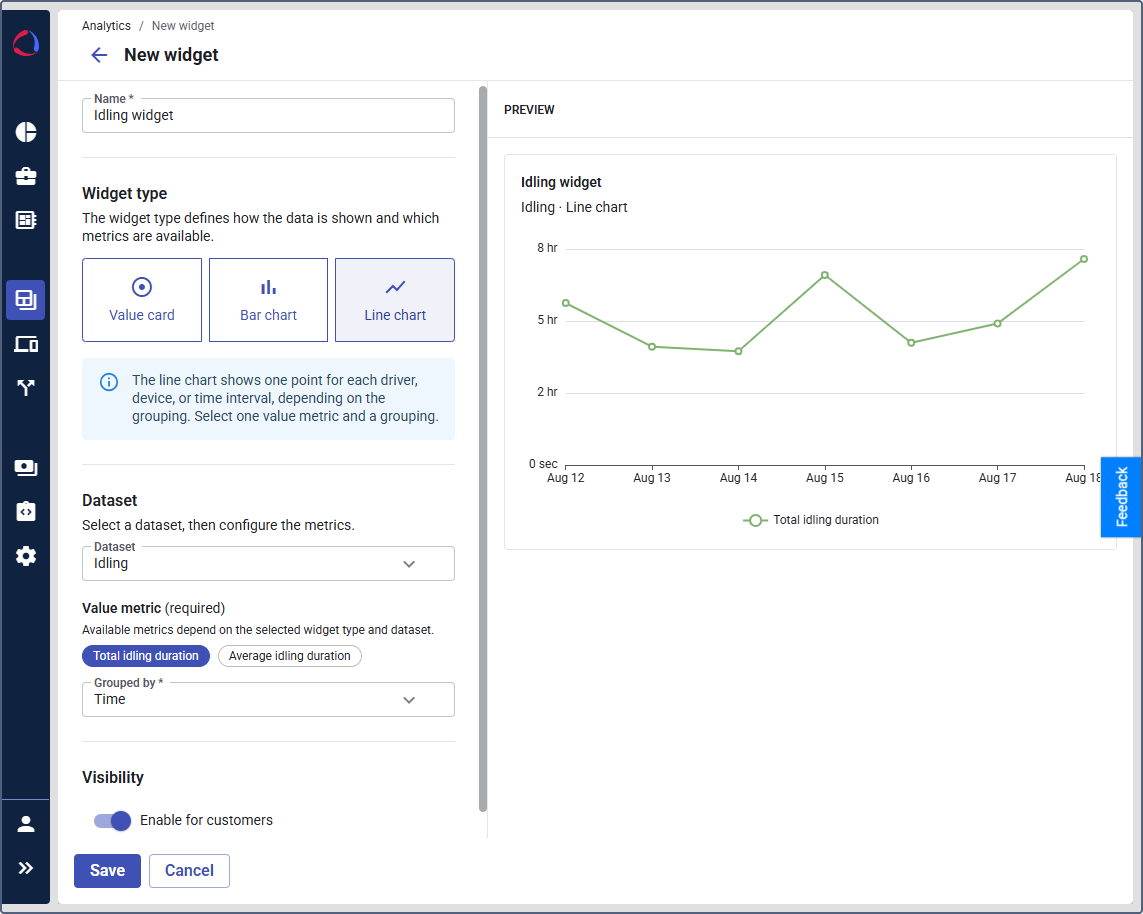Toggle Enable for customers switch
Screen dimensions: 1143x914
[112, 821]
